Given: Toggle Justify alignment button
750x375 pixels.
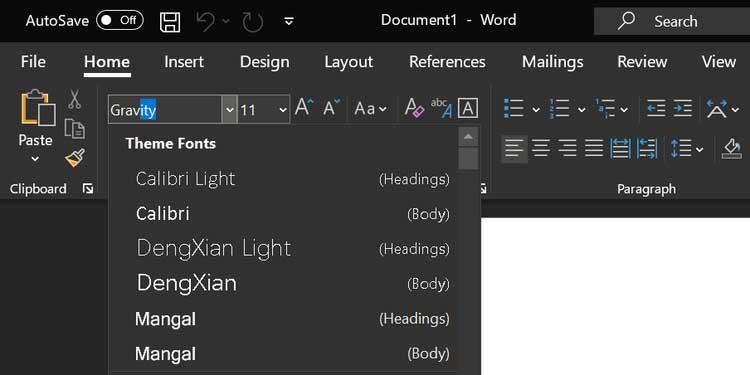Looking at the screenshot, I should (594, 149).
